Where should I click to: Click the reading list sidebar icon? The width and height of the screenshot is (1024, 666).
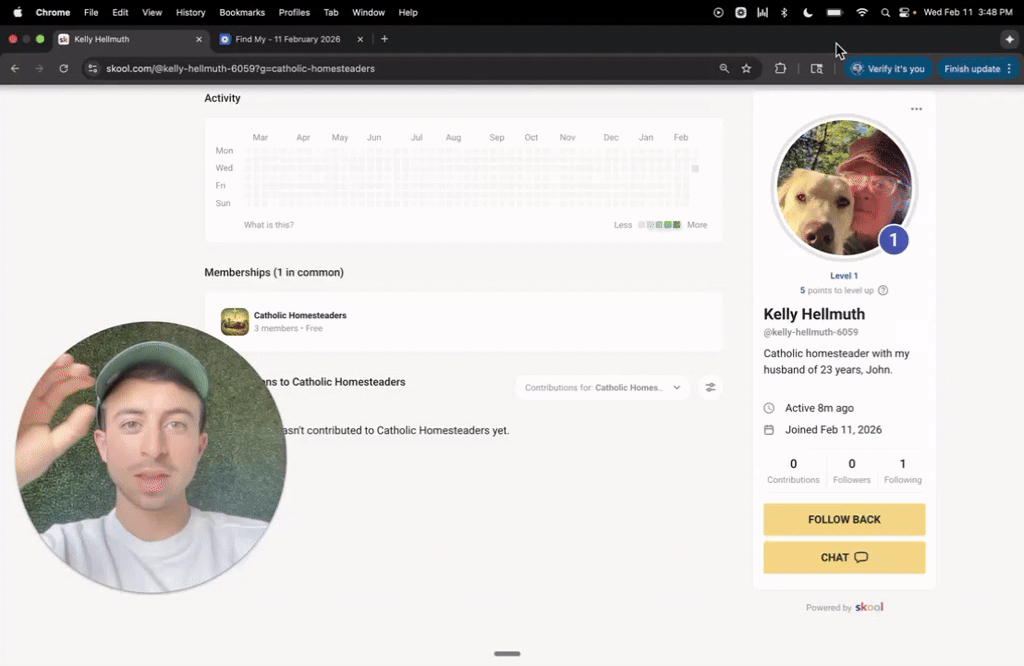[x=817, y=68]
